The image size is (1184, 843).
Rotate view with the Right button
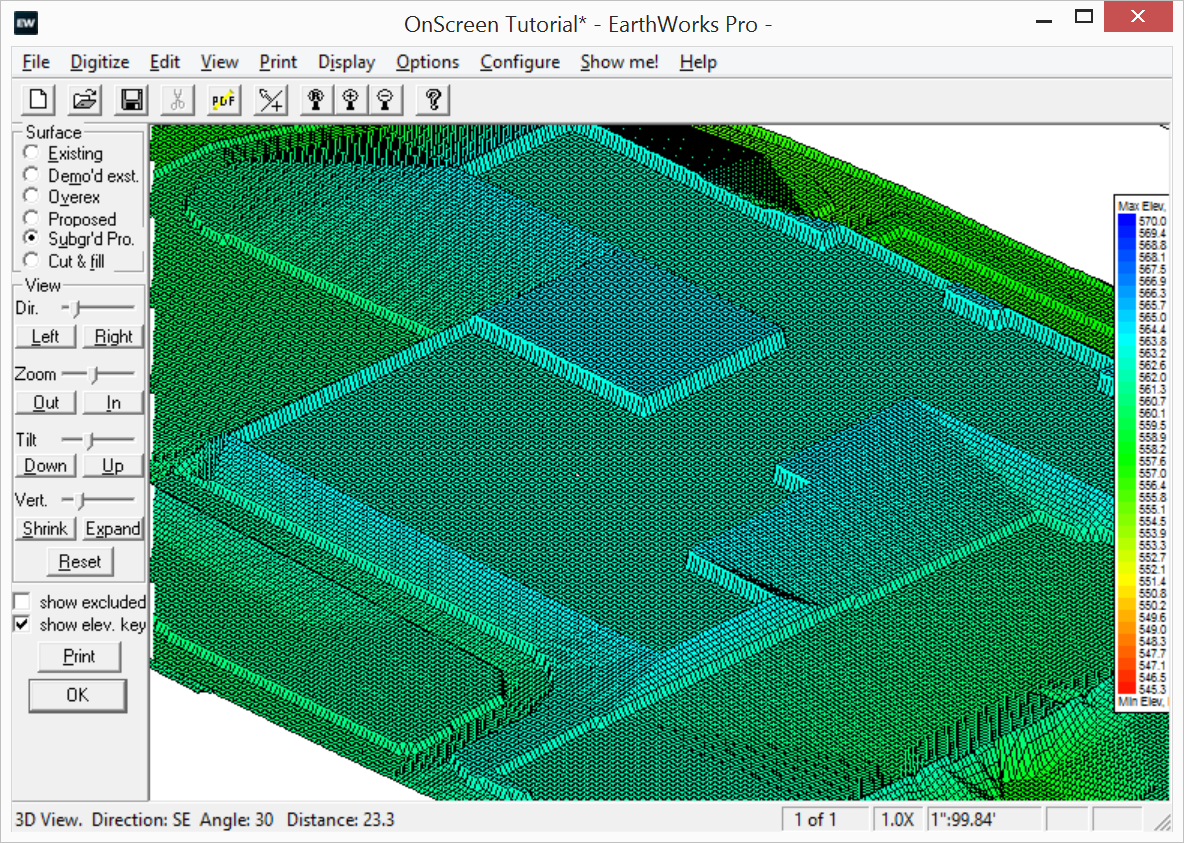[x=113, y=336]
